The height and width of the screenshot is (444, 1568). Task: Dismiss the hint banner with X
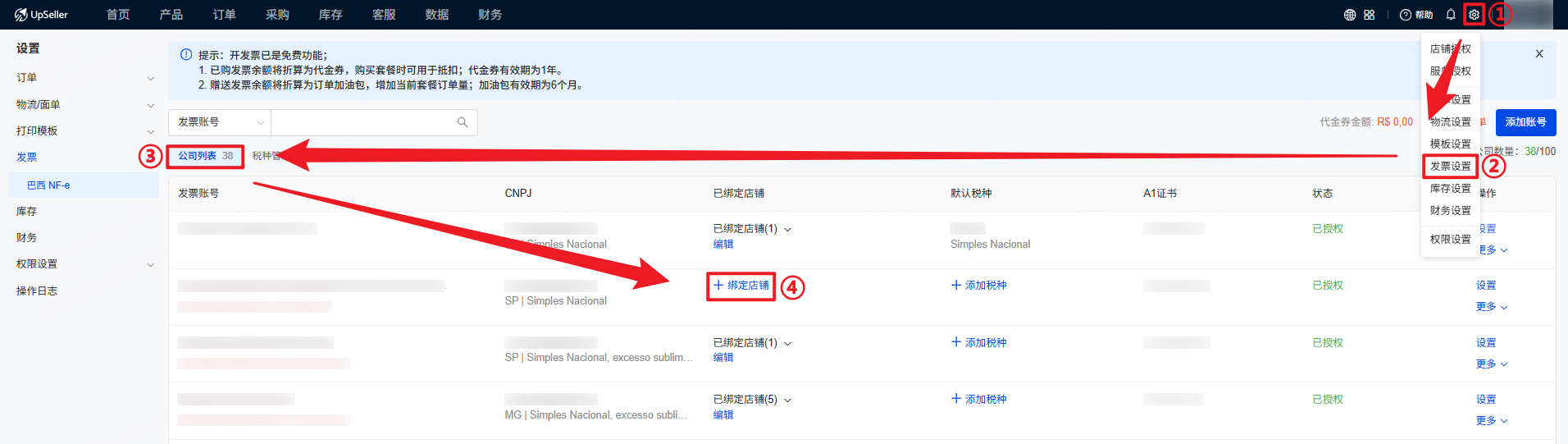click(x=1539, y=54)
